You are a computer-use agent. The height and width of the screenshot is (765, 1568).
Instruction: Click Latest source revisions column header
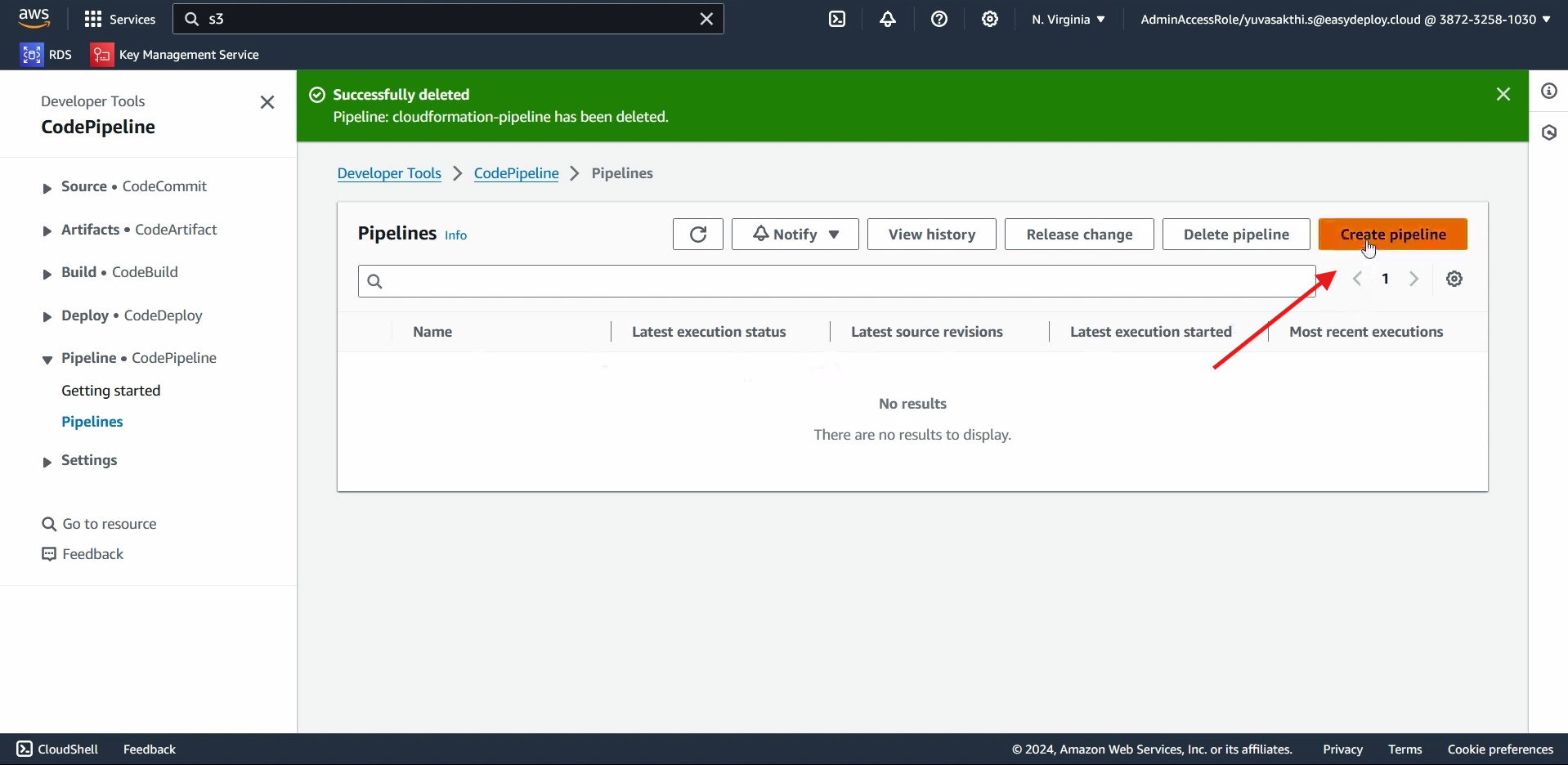coord(927,332)
